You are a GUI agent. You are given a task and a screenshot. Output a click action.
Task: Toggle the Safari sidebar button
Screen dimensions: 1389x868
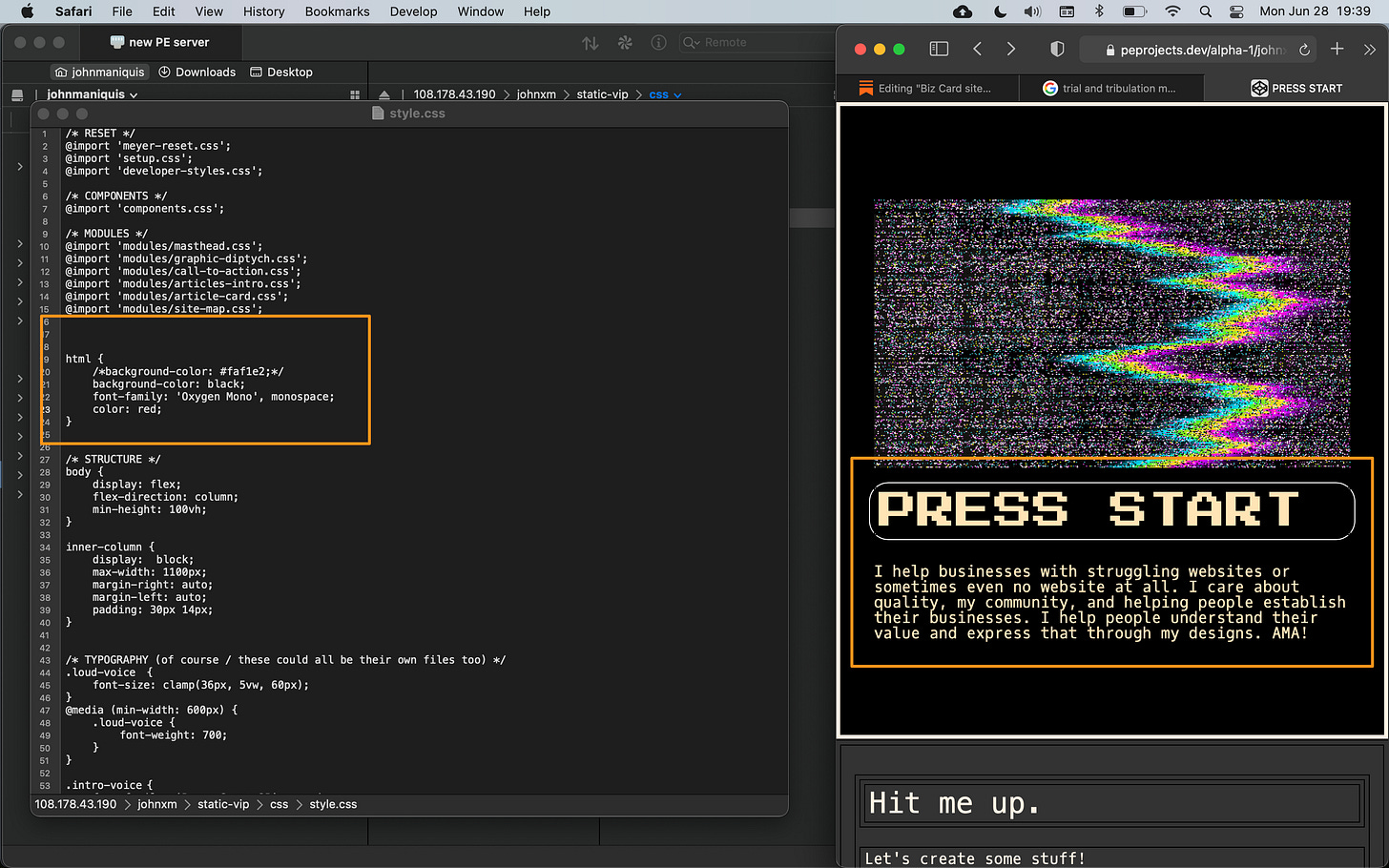(939, 49)
